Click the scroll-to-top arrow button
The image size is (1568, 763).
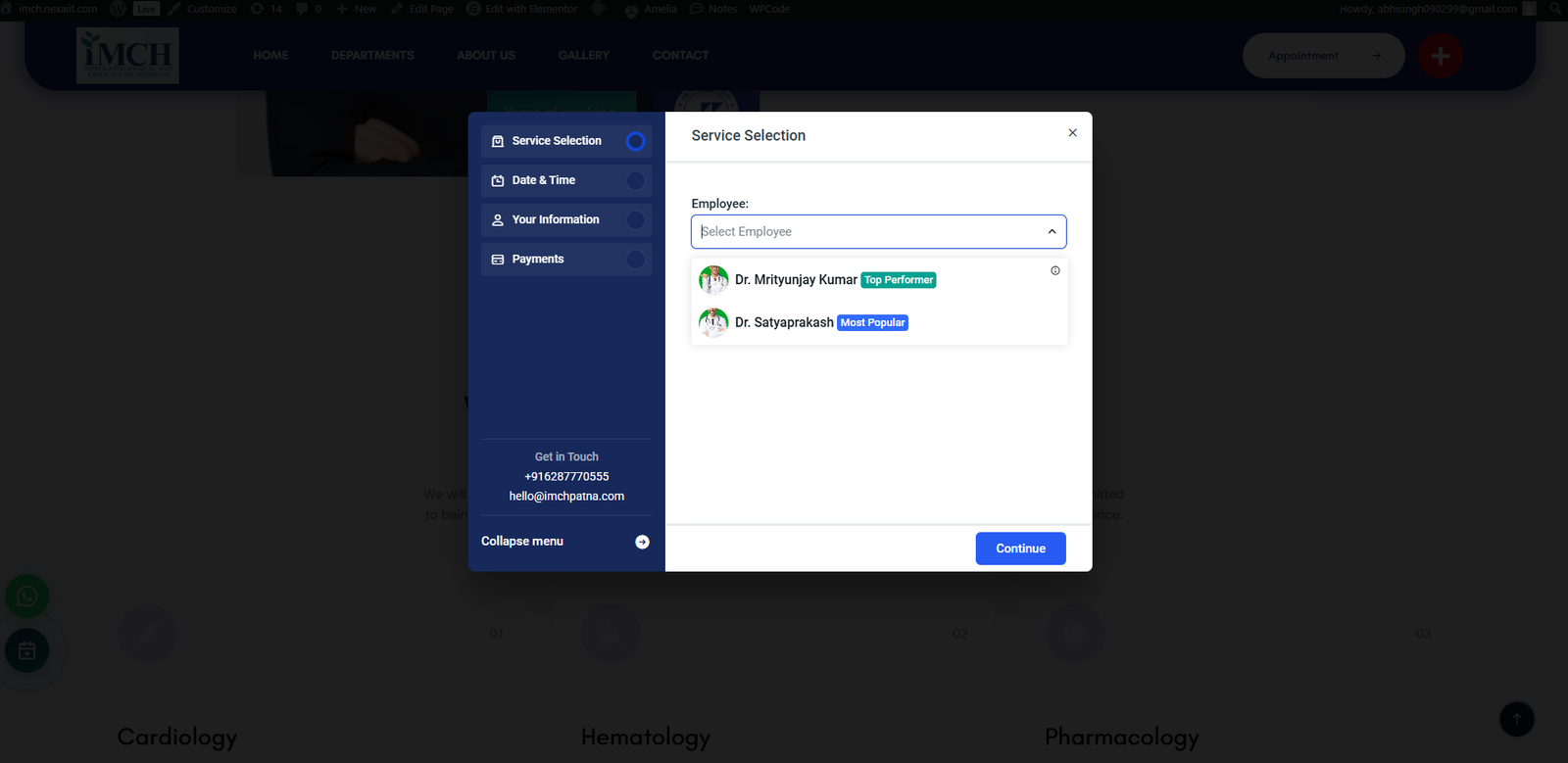[x=1517, y=719]
